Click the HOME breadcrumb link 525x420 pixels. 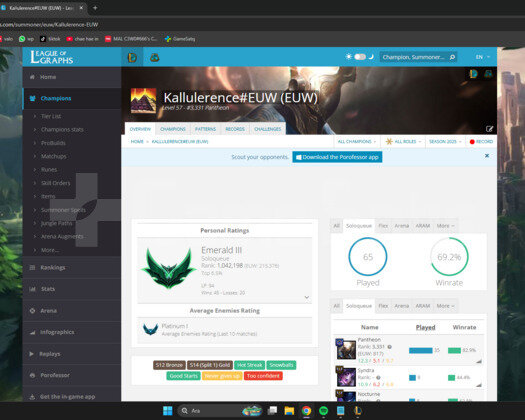pyautogui.click(x=137, y=142)
